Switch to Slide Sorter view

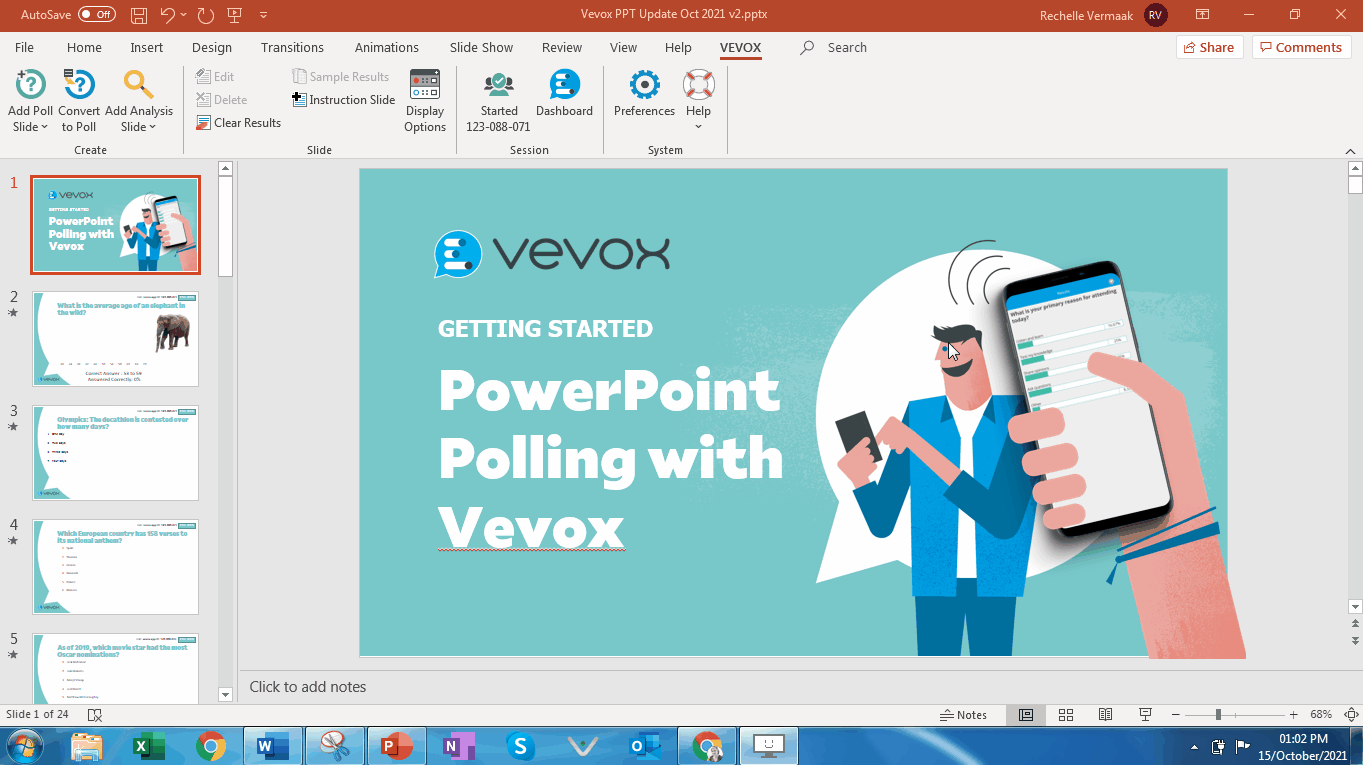click(x=1066, y=715)
